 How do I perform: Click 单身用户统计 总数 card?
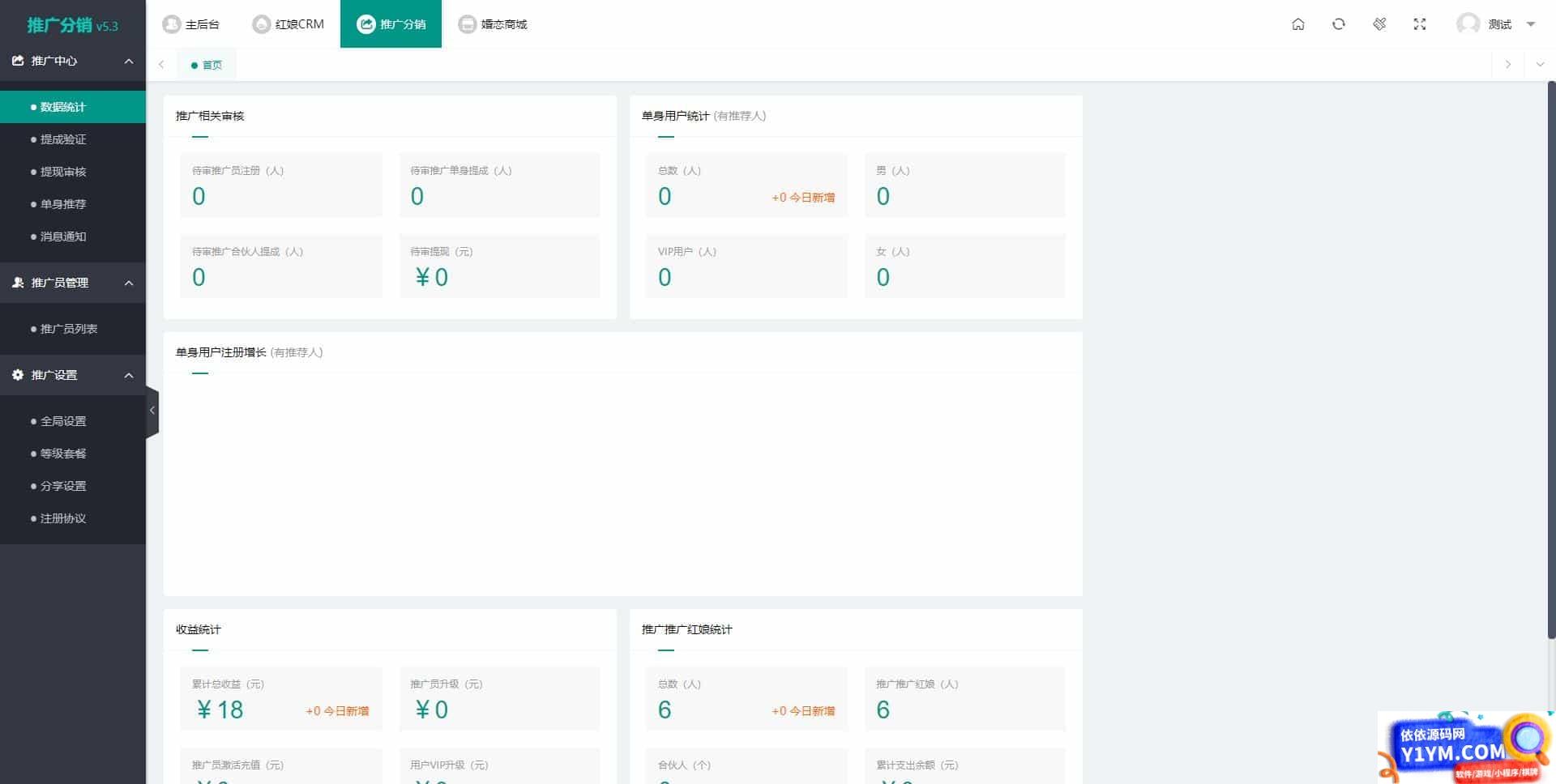point(746,185)
